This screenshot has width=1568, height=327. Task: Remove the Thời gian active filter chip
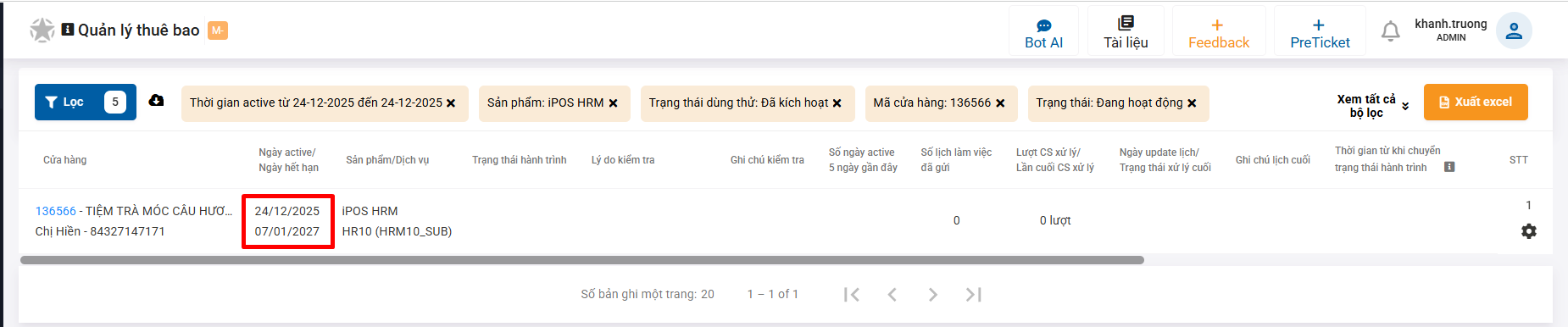(451, 103)
